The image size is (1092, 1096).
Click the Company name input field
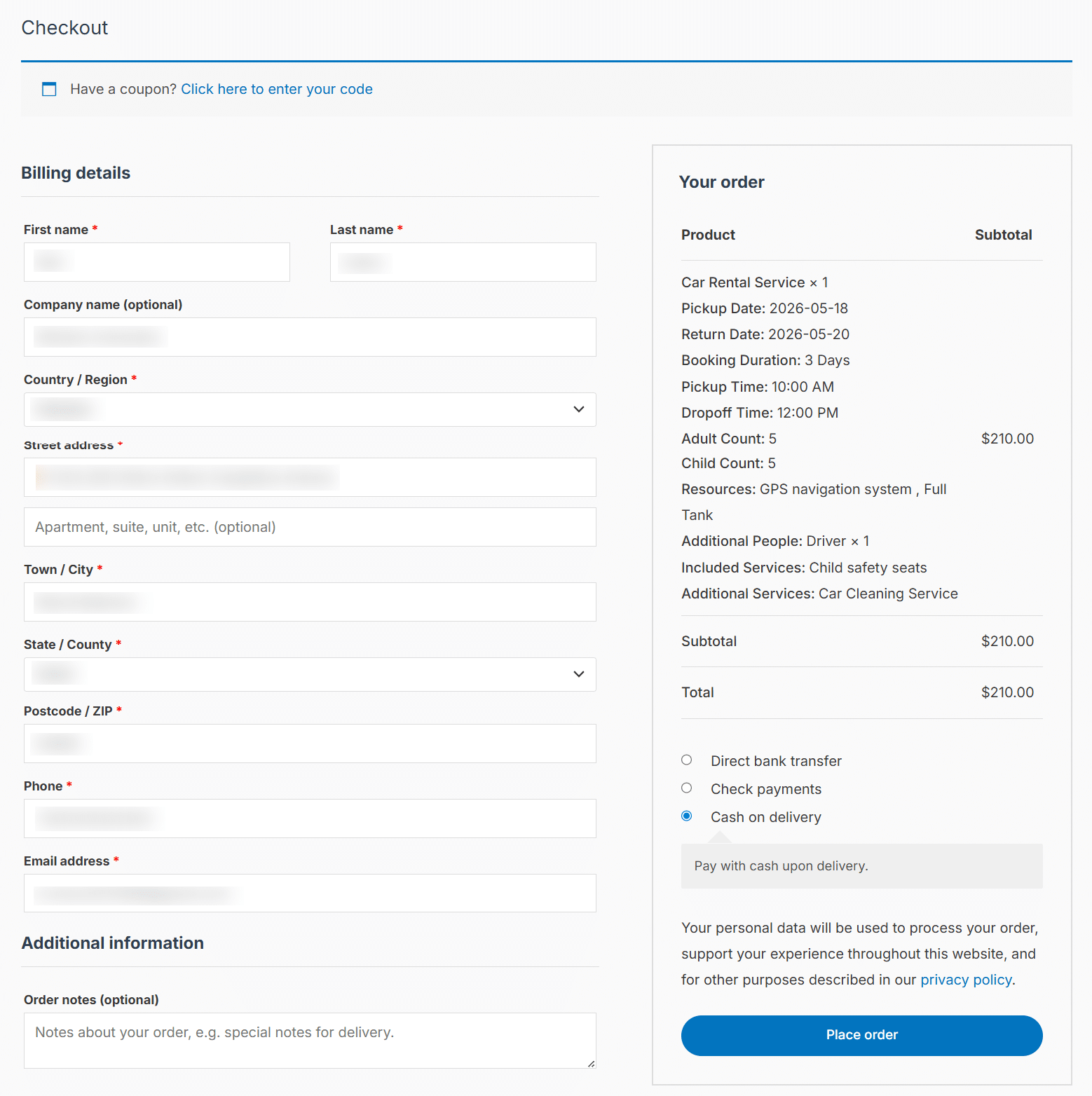pyautogui.click(x=310, y=337)
